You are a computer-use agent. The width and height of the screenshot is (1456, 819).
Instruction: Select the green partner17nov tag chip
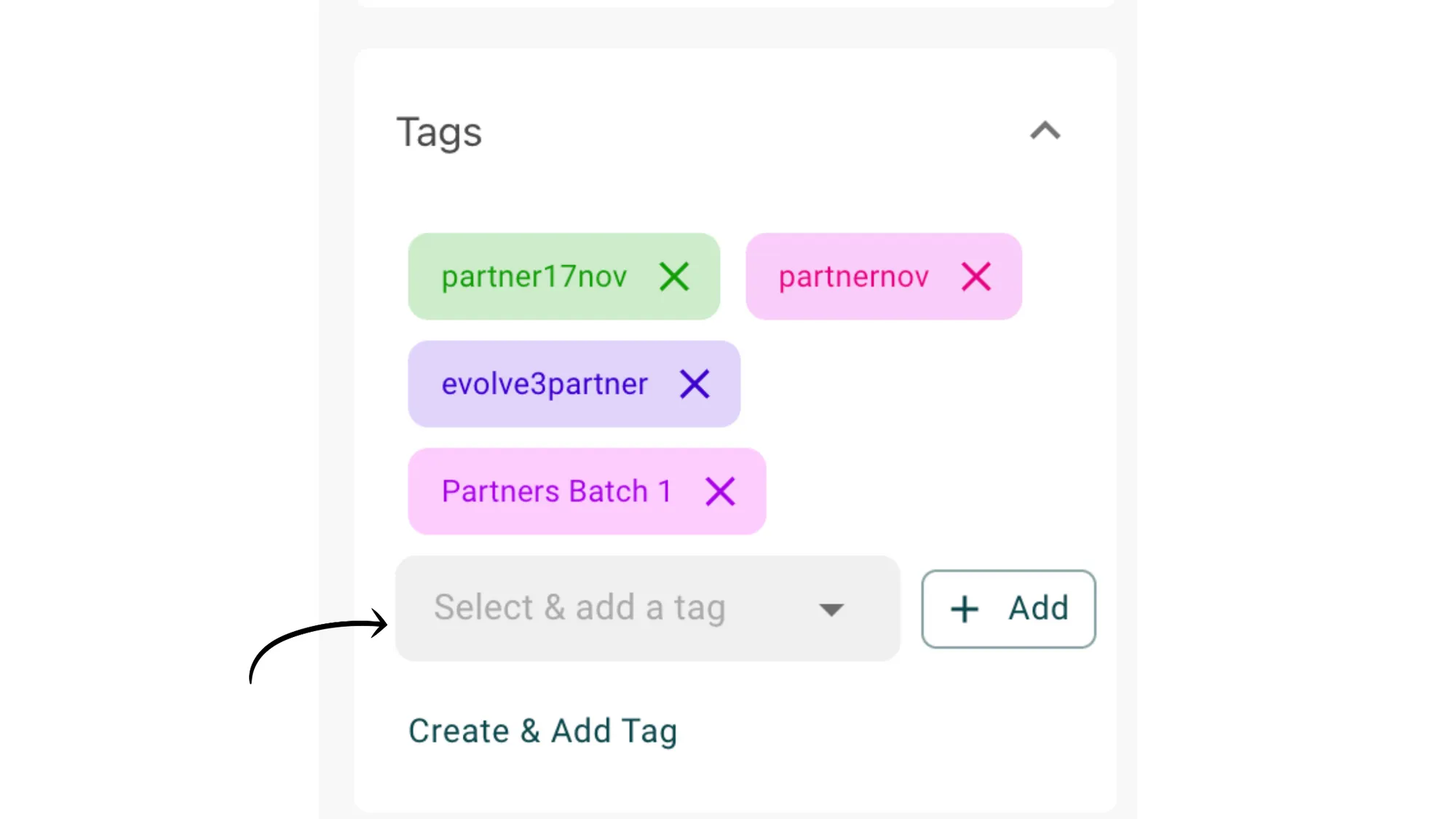coord(534,277)
